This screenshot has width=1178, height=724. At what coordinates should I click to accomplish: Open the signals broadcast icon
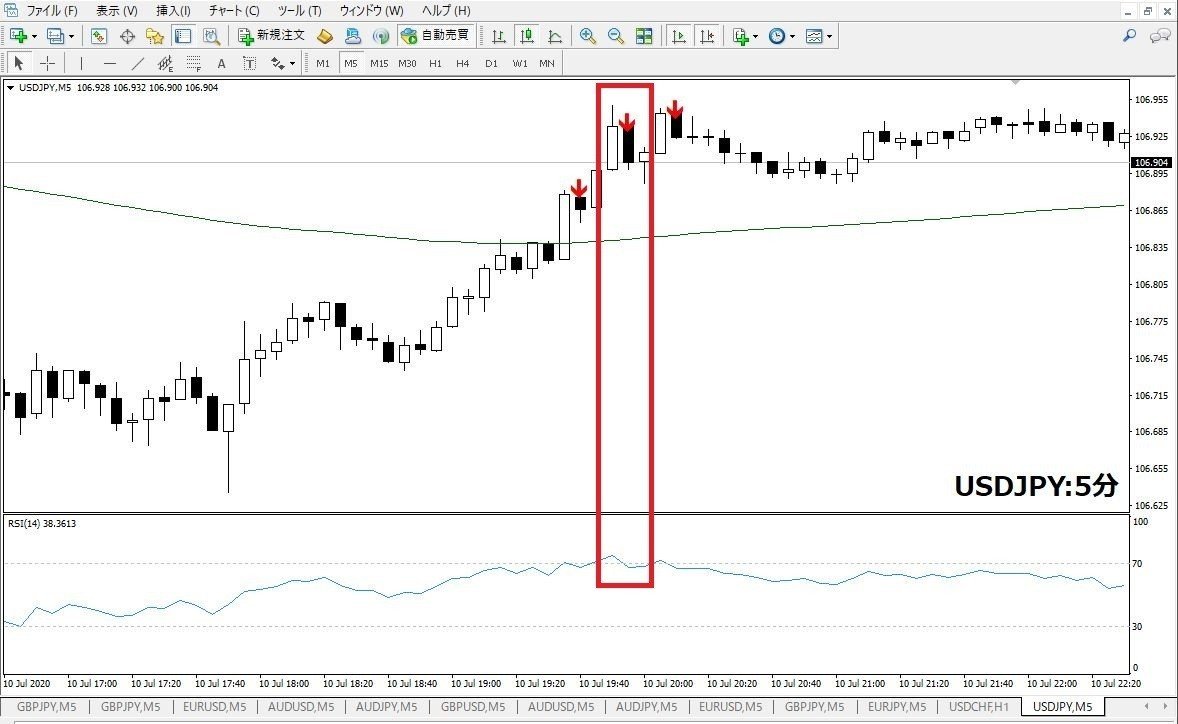click(x=381, y=35)
